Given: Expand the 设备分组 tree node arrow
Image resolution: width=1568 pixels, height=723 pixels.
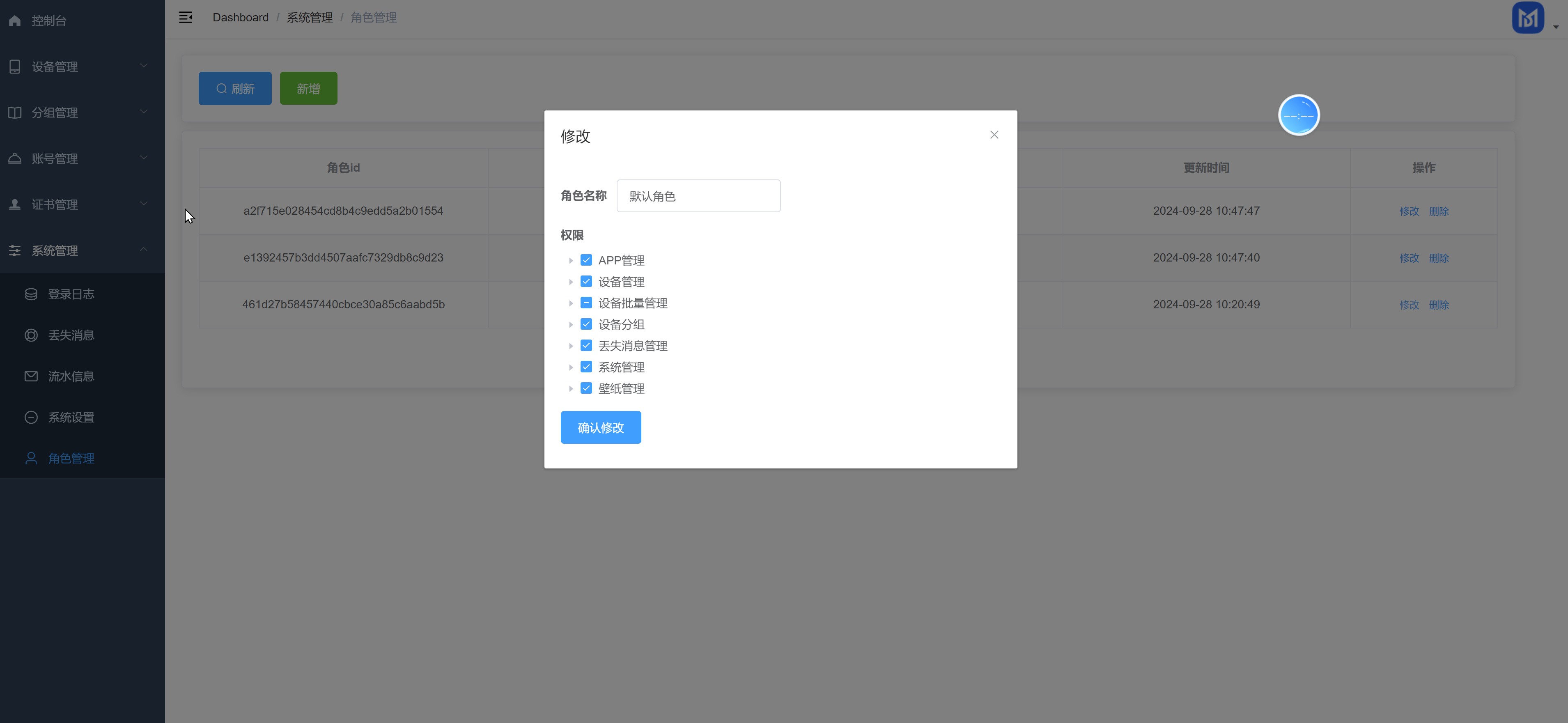Looking at the screenshot, I should [571, 324].
